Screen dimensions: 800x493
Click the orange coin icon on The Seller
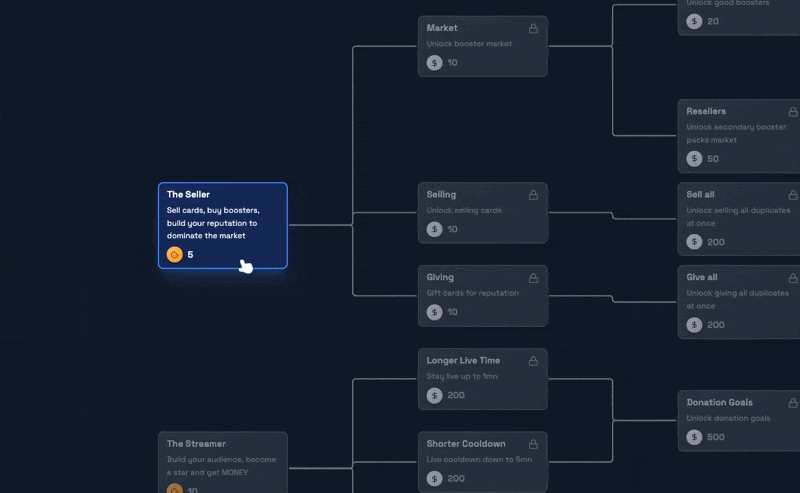[x=175, y=255]
